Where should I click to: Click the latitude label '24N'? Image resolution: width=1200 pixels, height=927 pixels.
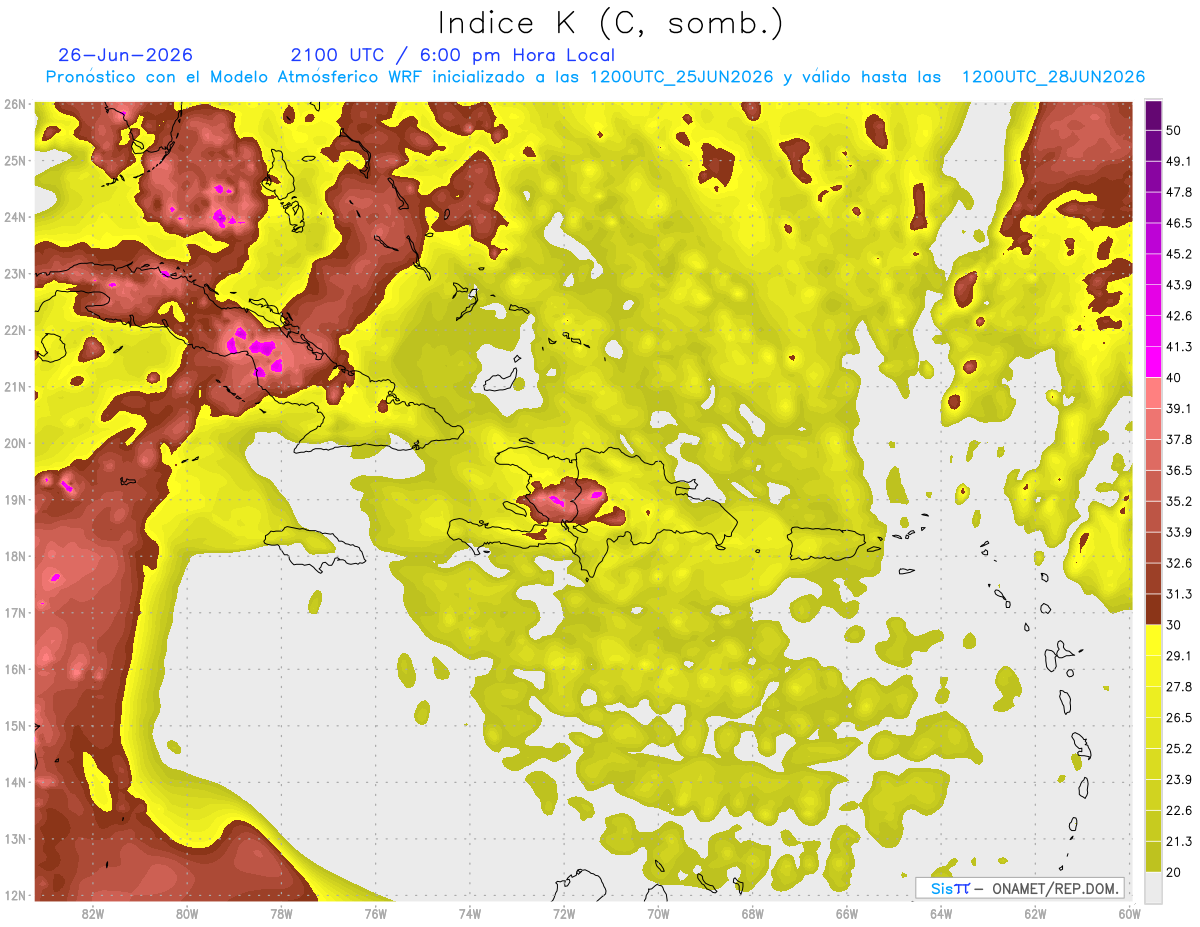pyautogui.click(x=15, y=217)
